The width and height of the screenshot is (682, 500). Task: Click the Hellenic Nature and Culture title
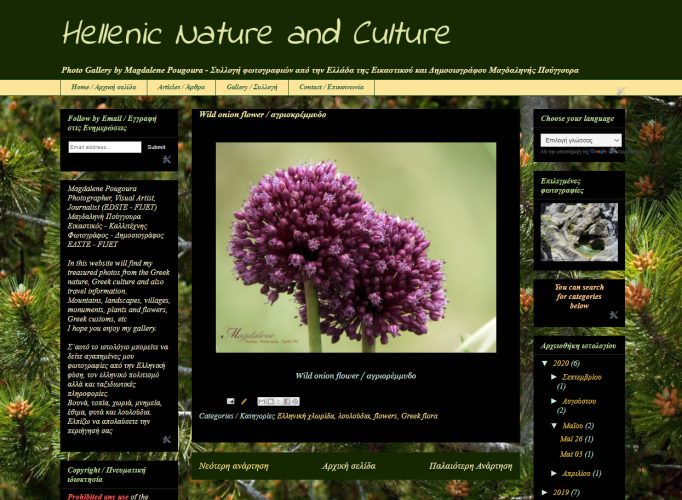pyautogui.click(x=257, y=33)
